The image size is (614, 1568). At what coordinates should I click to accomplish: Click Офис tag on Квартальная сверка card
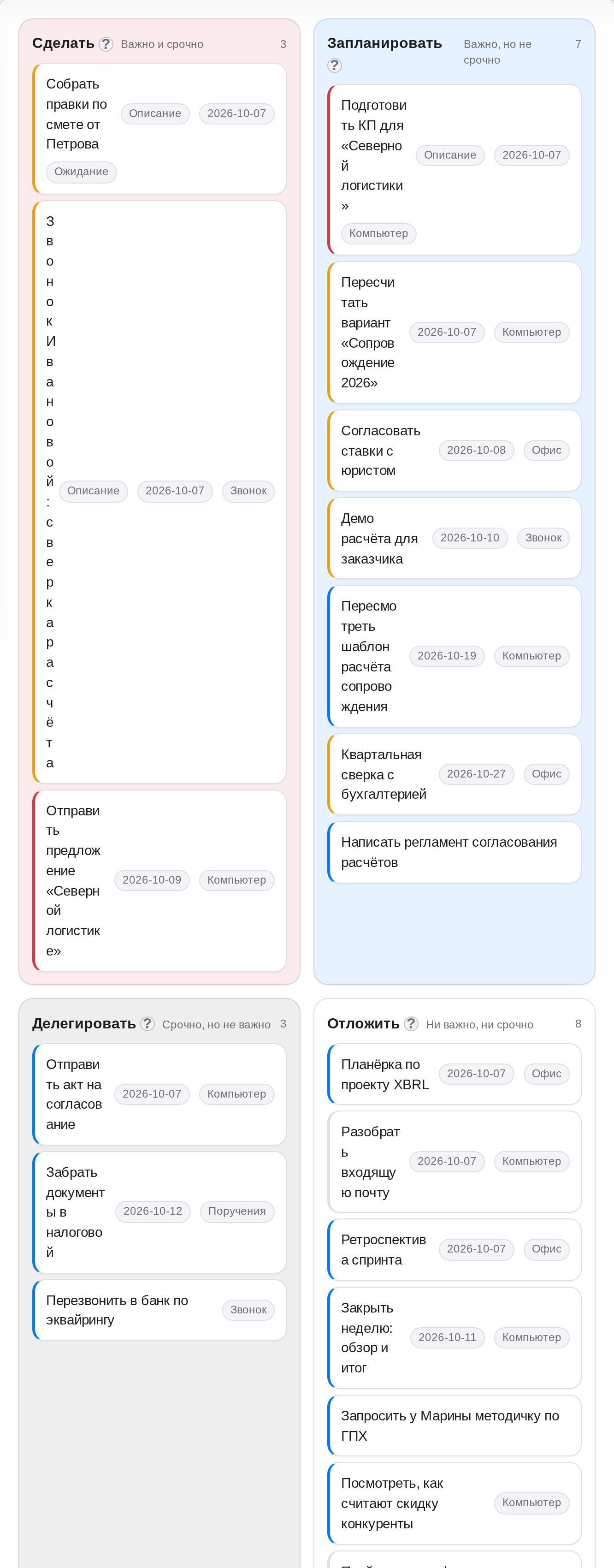click(546, 774)
